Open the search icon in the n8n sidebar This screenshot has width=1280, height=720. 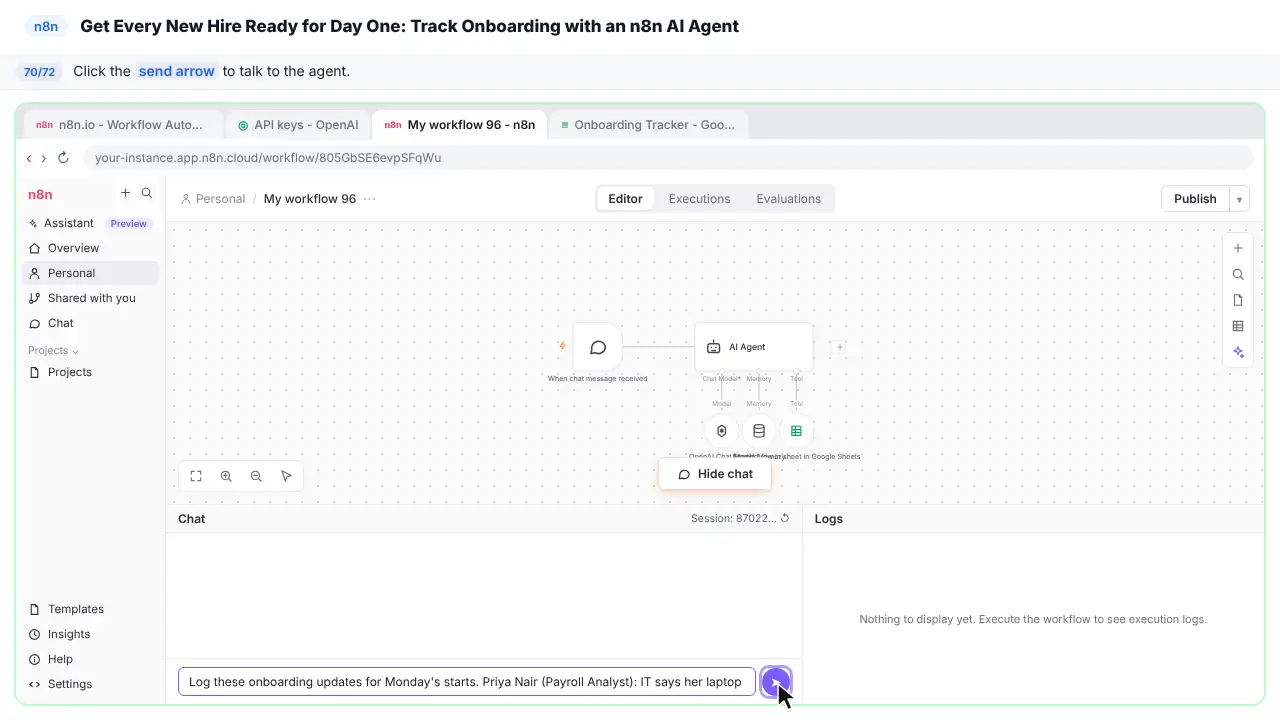pyautogui.click(x=147, y=193)
